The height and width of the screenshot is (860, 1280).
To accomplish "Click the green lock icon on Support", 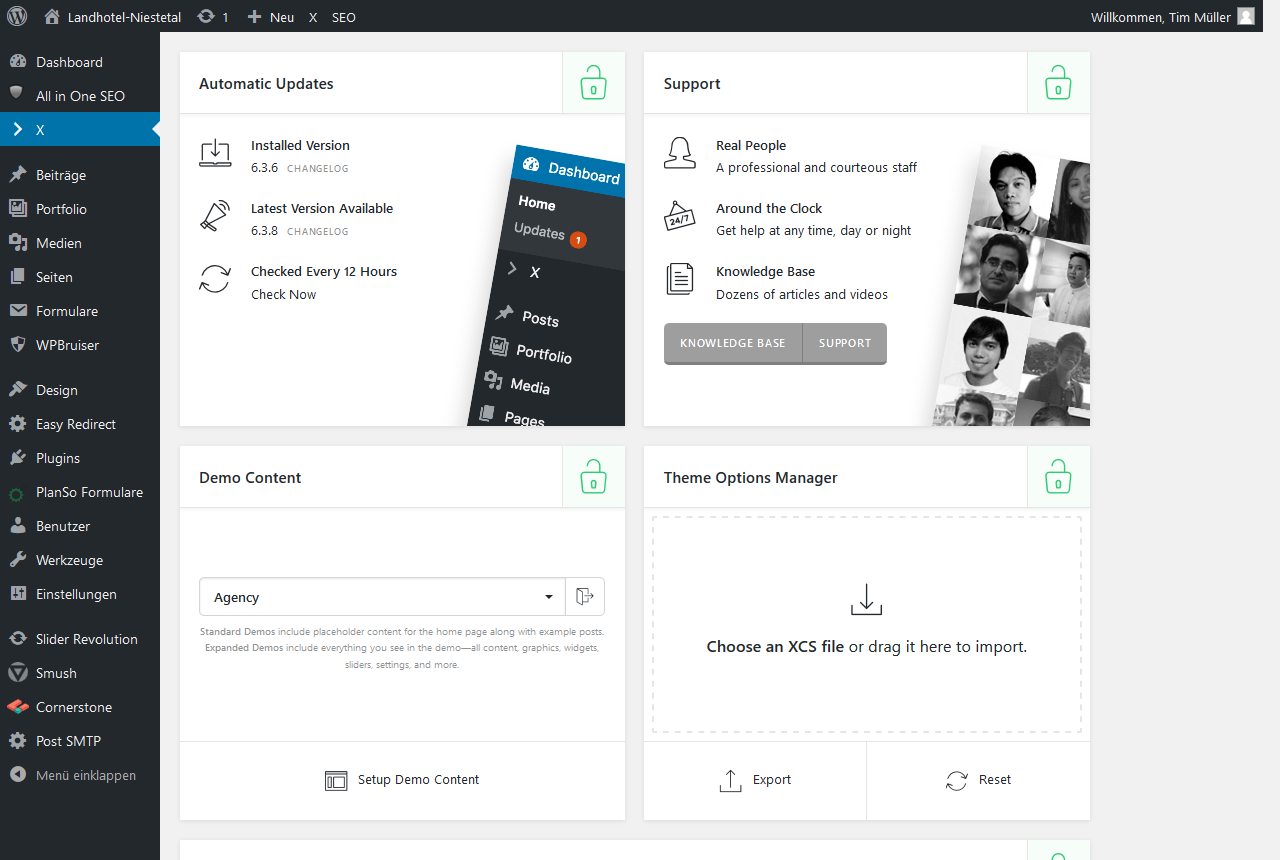I will [x=1058, y=83].
